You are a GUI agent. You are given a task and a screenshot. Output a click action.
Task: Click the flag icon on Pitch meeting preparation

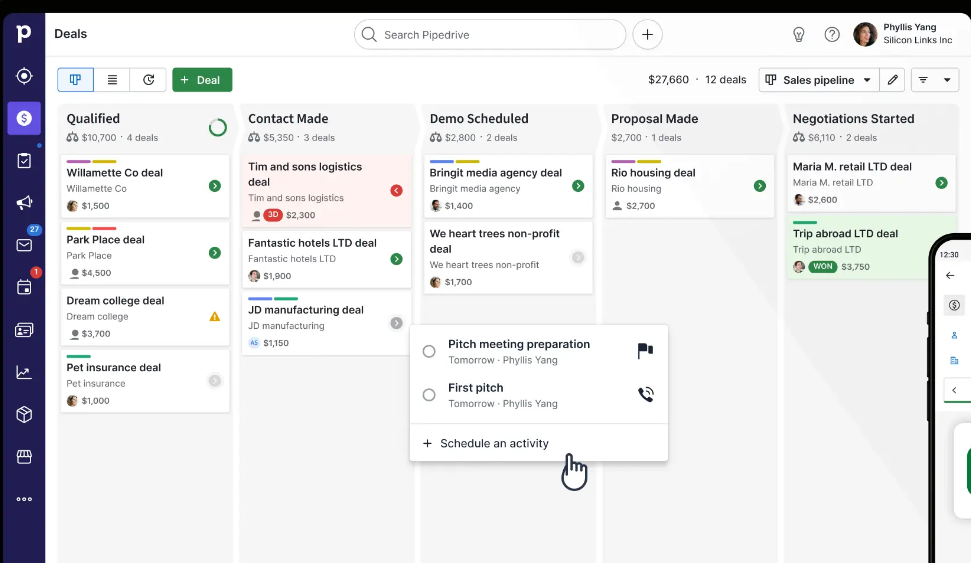(x=645, y=351)
